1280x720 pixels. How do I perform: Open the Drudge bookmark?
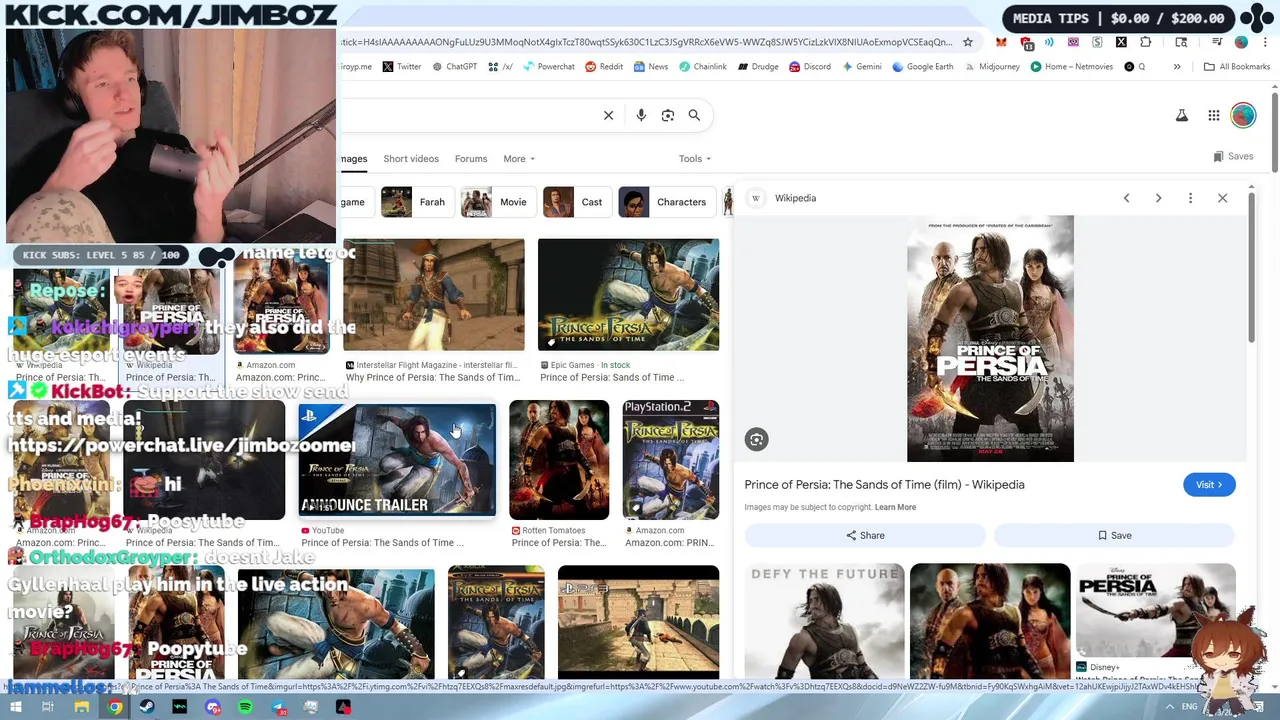pos(758,67)
